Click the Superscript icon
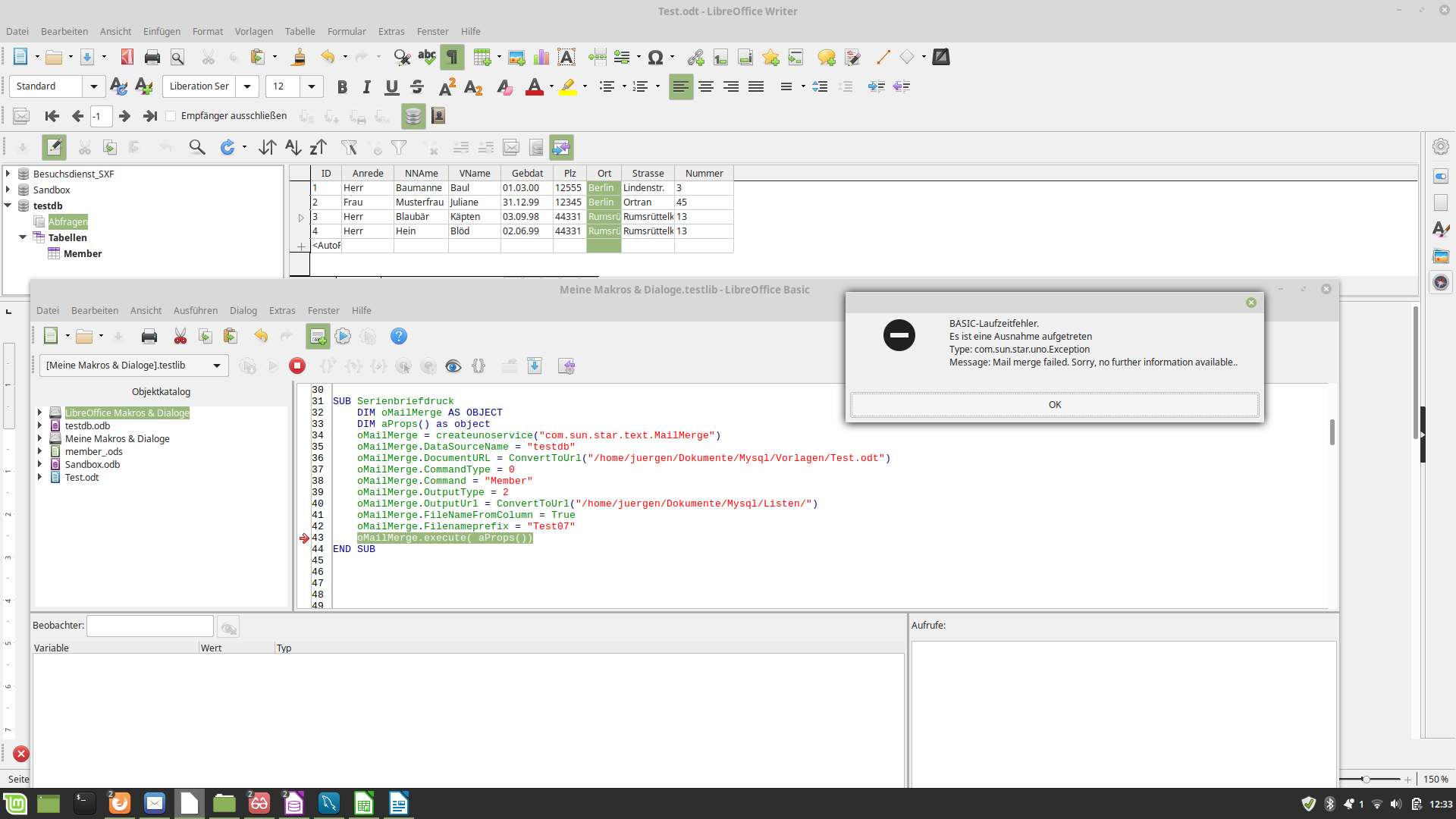Viewport: 1456px width, 819px height. pos(447,86)
